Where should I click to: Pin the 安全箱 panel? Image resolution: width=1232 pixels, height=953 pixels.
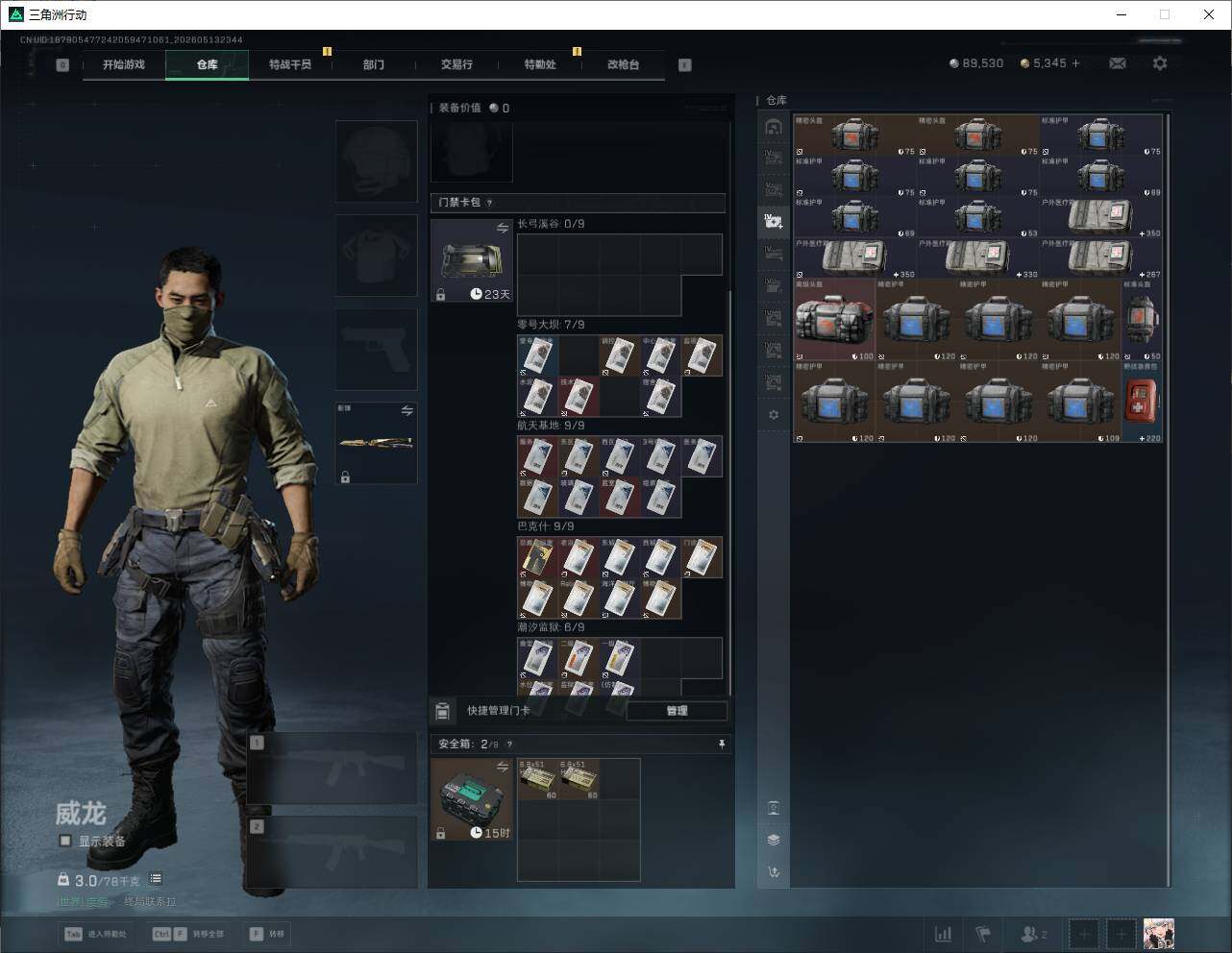tap(721, 745)
